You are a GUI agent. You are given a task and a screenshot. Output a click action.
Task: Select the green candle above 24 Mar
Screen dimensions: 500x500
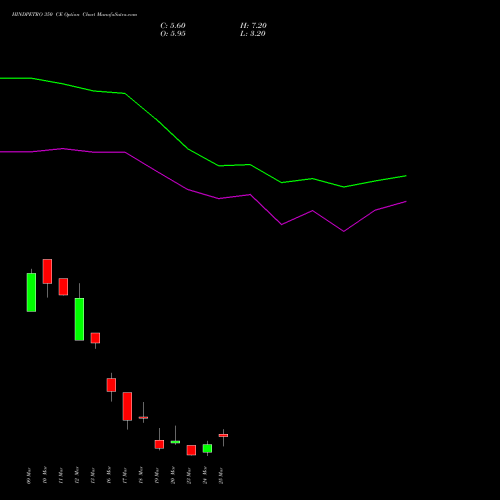(207, 448)
